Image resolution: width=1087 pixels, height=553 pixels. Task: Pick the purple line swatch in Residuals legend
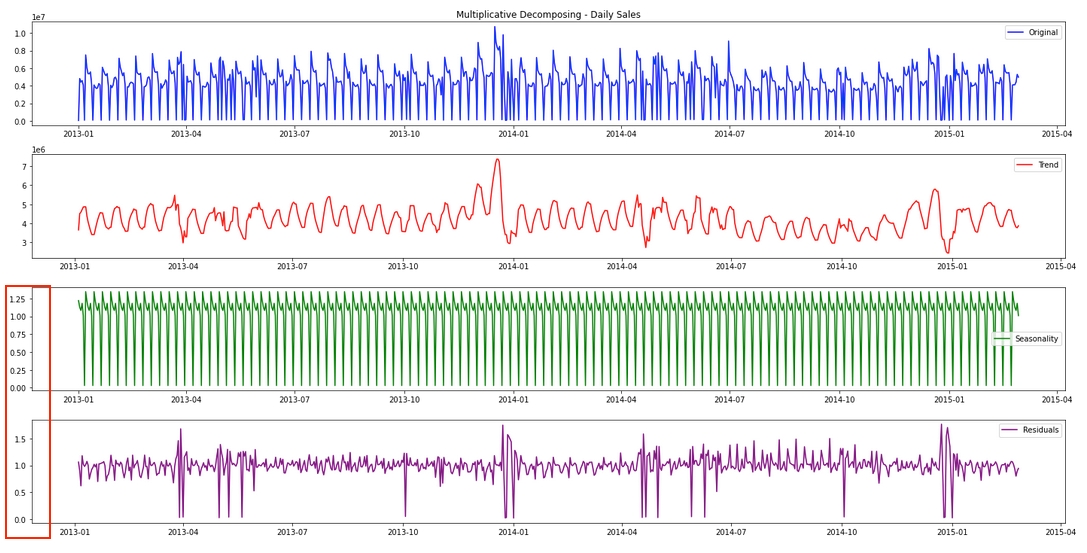coord(1008,430)
